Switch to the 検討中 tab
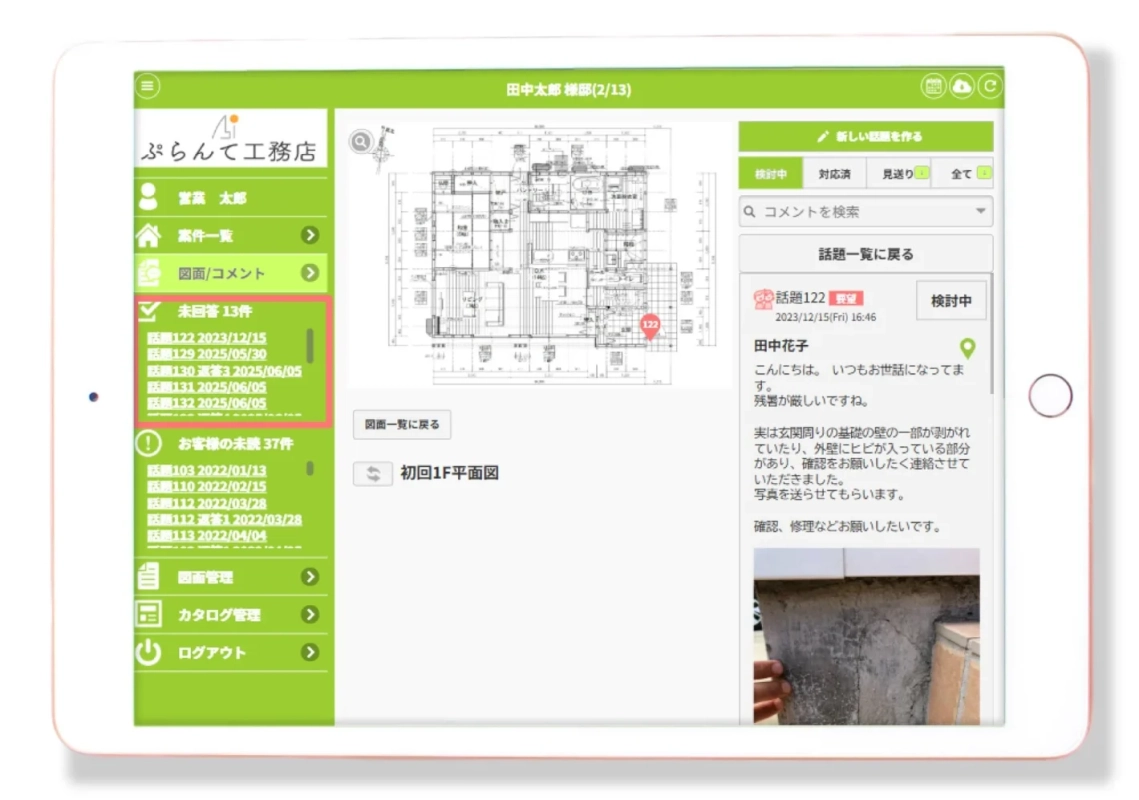Screen dimensions: 1139x800 (771, 174)
